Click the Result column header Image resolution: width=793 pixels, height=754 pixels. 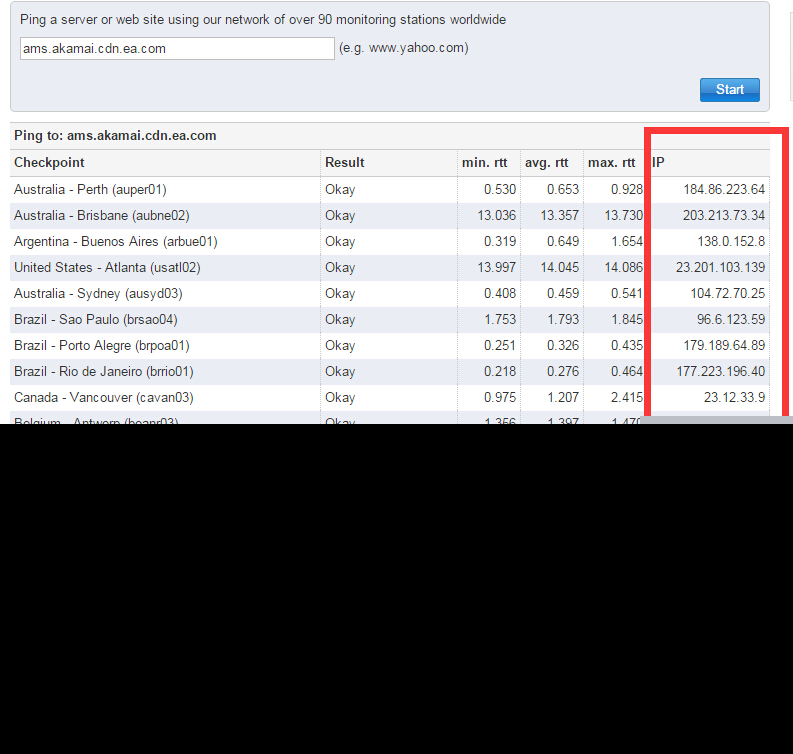coord(344,163)
